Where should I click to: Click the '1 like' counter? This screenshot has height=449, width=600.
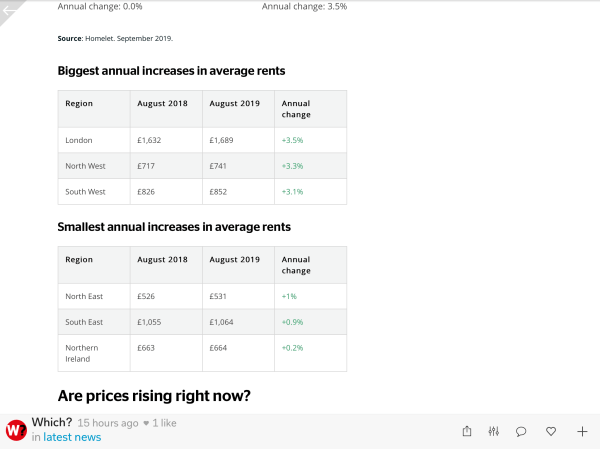pyautogui.click(x=160, y=423)
